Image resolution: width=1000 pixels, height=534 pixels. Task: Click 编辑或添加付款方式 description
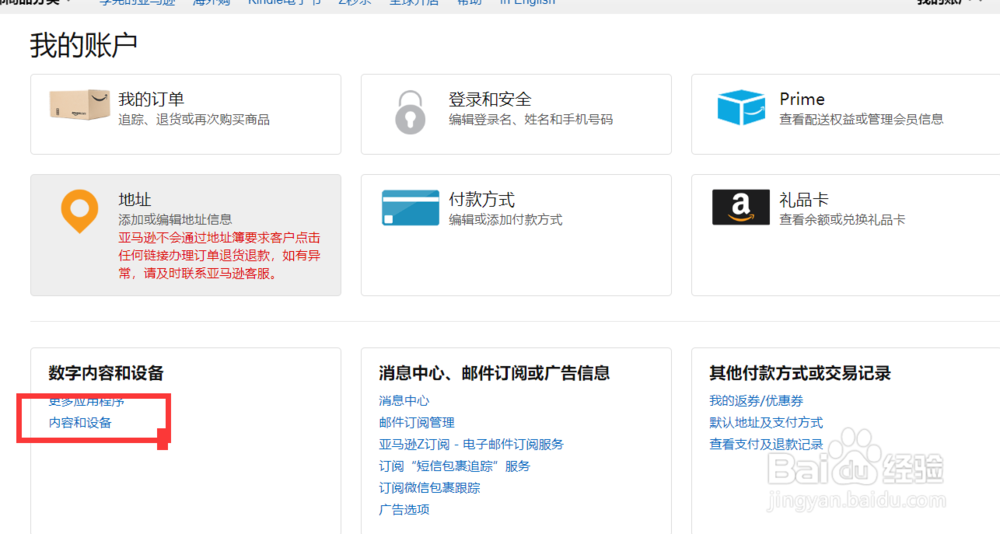[505, 219]
